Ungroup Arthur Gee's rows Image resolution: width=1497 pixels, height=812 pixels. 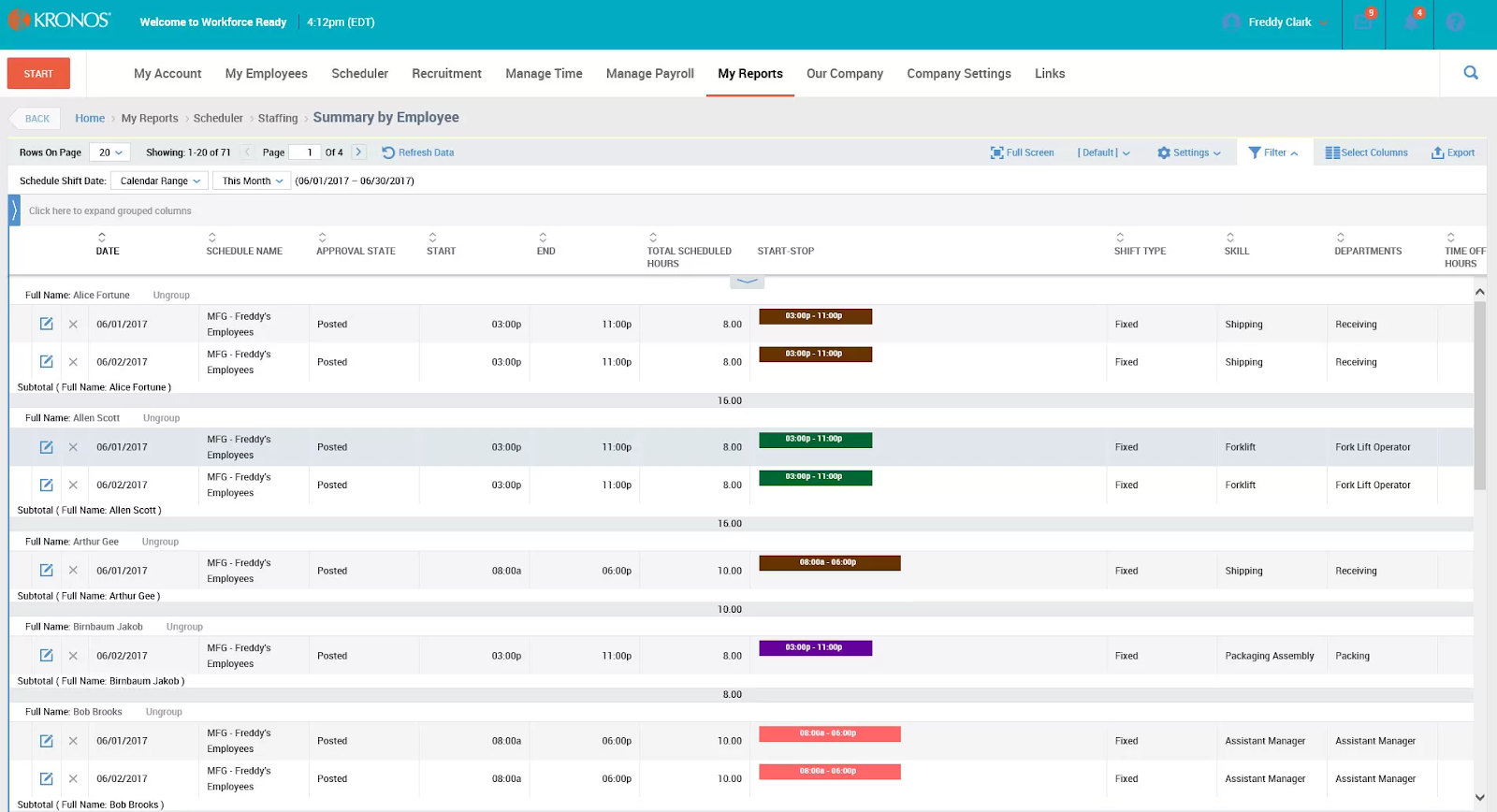pos(160,542)
